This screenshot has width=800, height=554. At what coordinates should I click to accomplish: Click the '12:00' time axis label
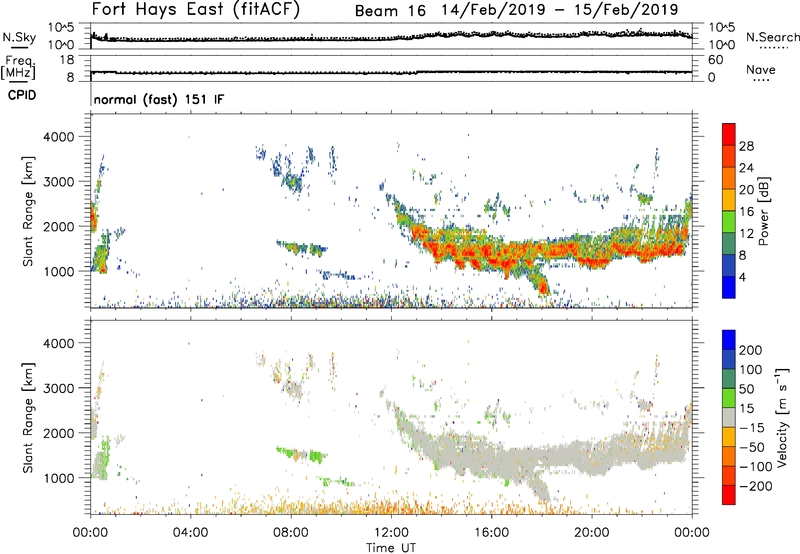[391, 533]
